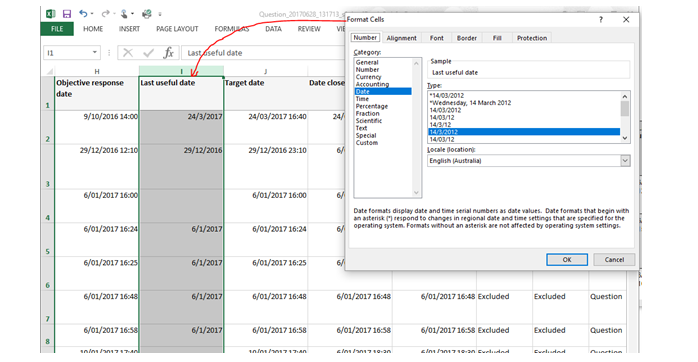Switch to the INSERT ribbon tab

(x=129, y=29)
